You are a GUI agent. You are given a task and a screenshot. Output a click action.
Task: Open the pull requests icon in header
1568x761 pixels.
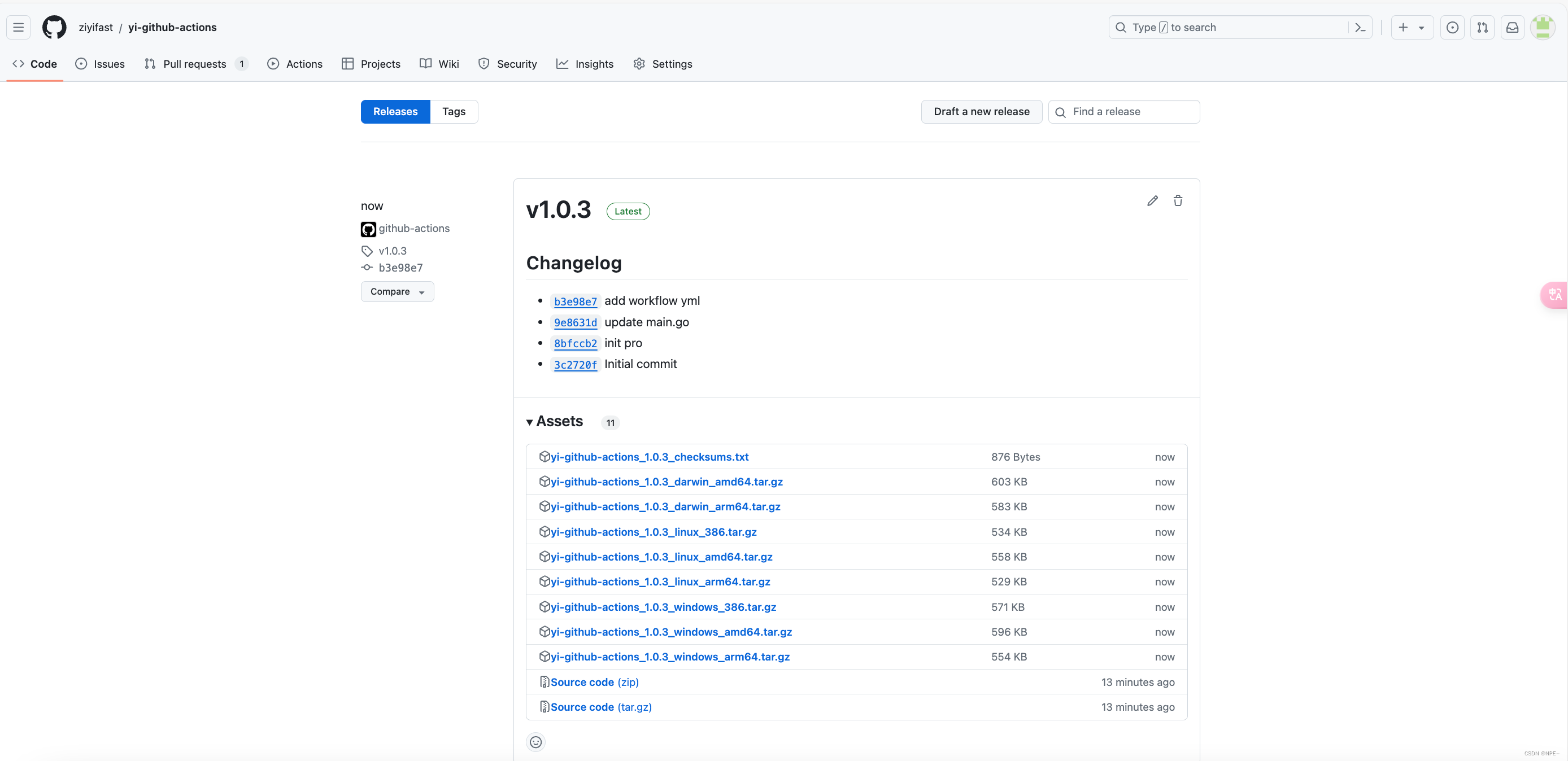click(x=1482, y=27)
